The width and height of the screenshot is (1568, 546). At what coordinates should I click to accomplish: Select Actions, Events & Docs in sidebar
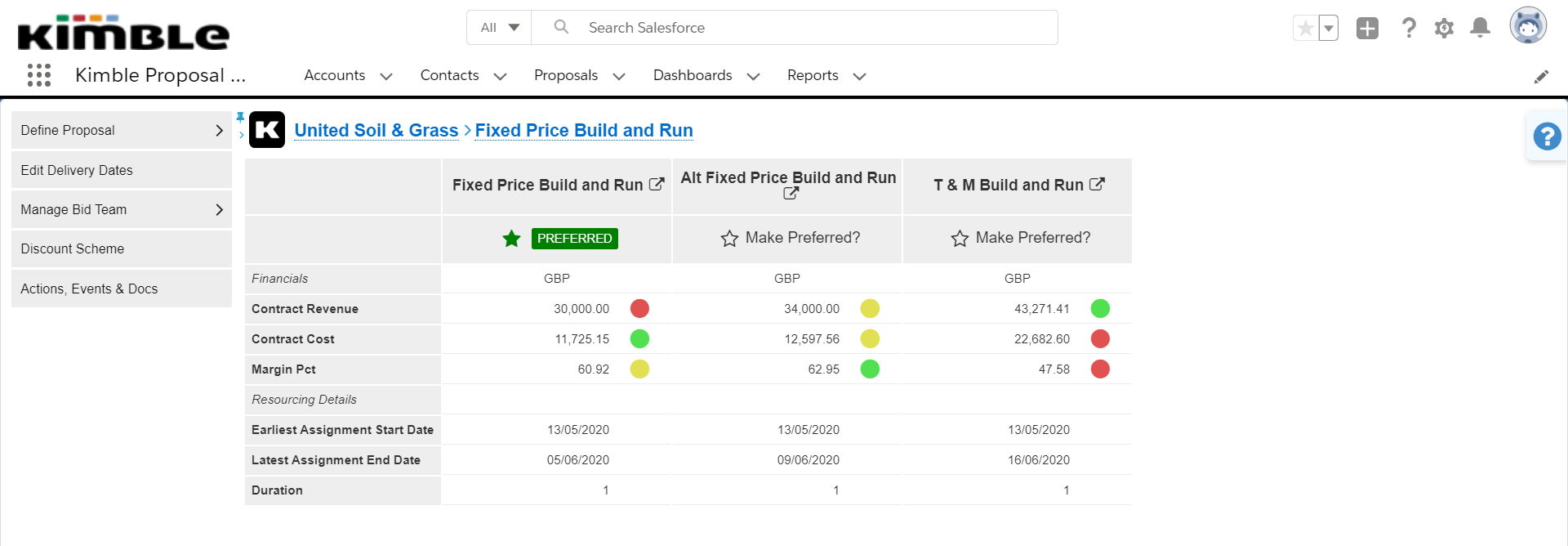click(122, 289)
